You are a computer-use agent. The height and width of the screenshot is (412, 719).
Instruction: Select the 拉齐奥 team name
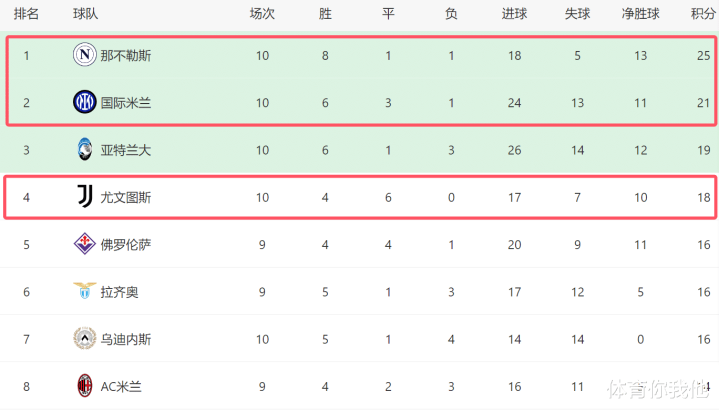[119, 292]
